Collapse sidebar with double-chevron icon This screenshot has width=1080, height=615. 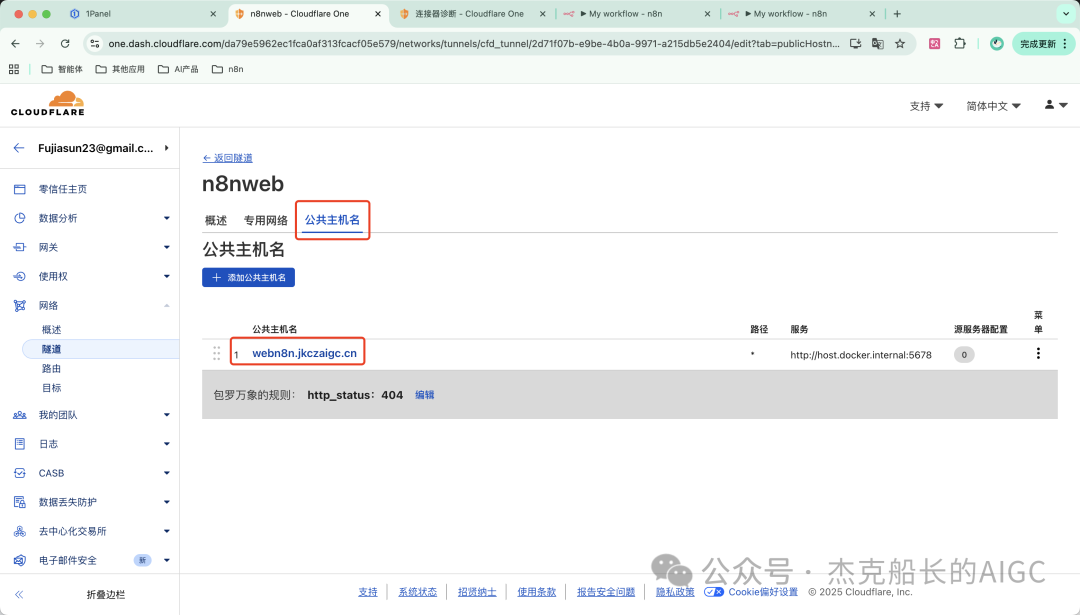pyautogui.click(x=19, y=594)
